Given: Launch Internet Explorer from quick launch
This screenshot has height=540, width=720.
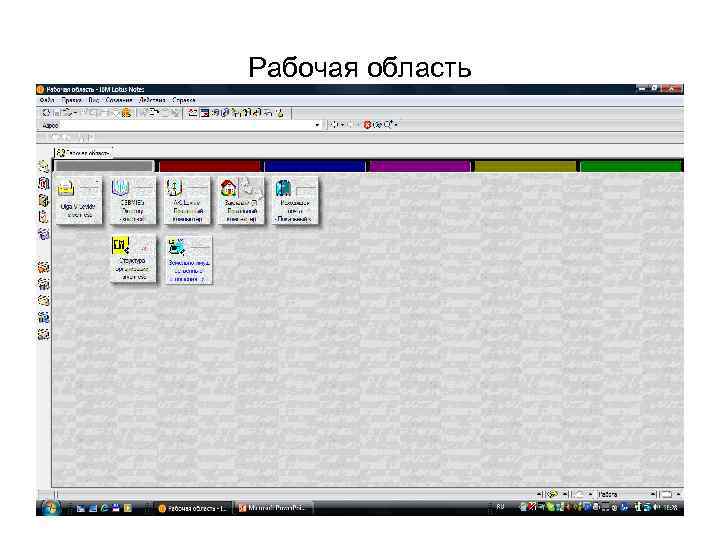Looking at the screenshot, I should [104, 508].
